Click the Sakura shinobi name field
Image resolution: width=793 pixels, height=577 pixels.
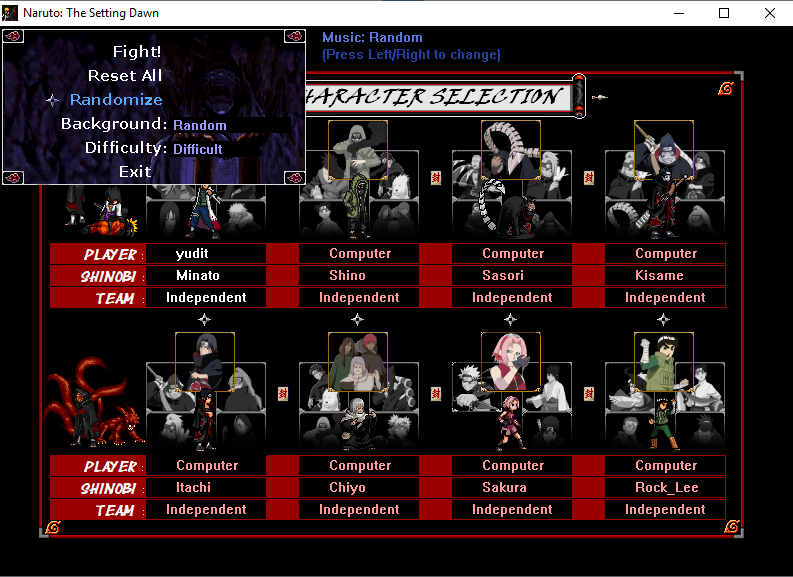(512, 487)
